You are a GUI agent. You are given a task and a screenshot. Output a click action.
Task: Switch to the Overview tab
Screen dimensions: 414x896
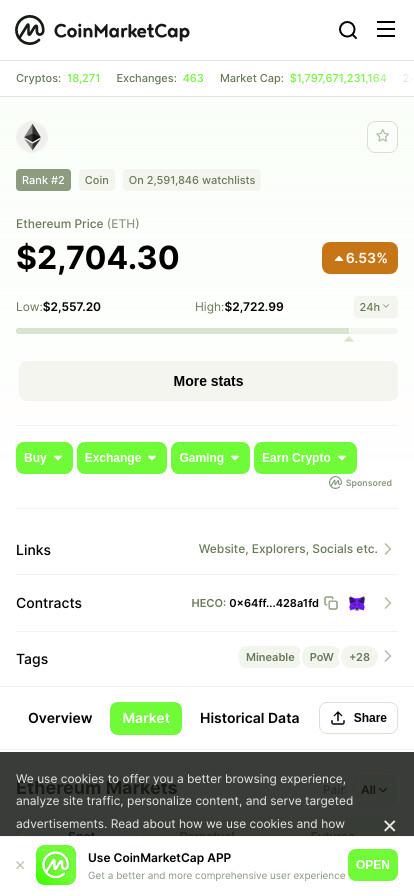coord(60,718)
